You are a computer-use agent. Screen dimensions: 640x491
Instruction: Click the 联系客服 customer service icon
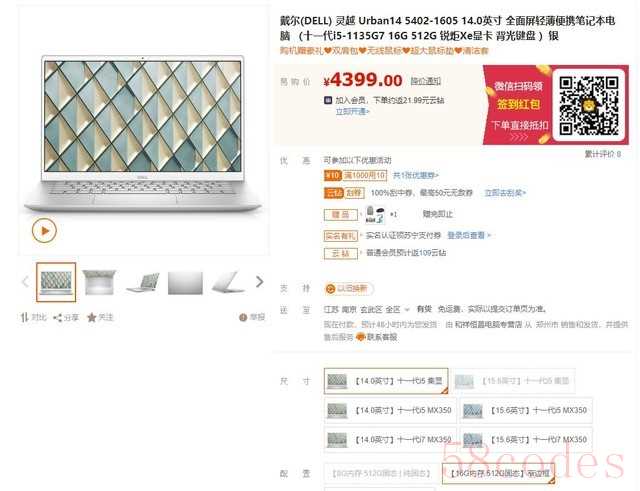pos(360,337)
